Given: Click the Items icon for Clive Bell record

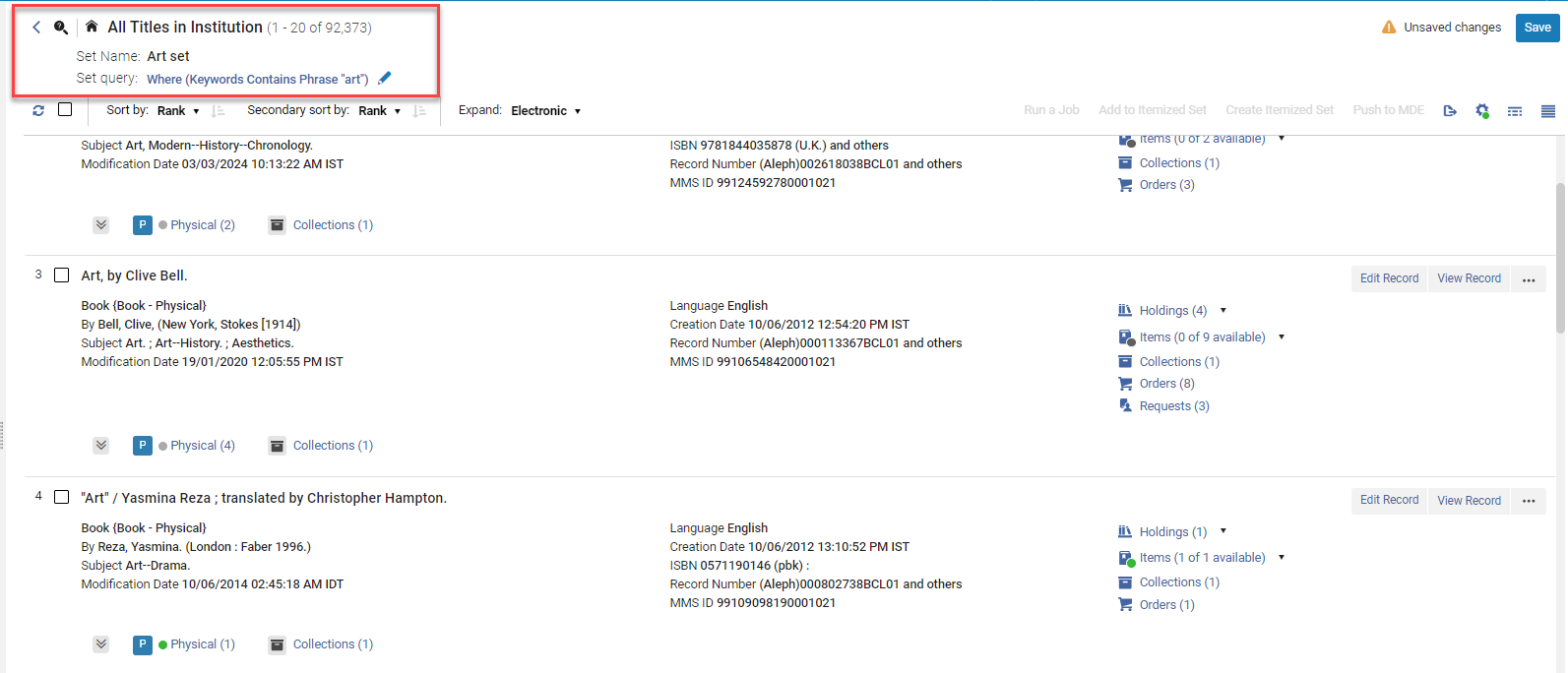Looking at the screenshot, I should pos(1126,337).
